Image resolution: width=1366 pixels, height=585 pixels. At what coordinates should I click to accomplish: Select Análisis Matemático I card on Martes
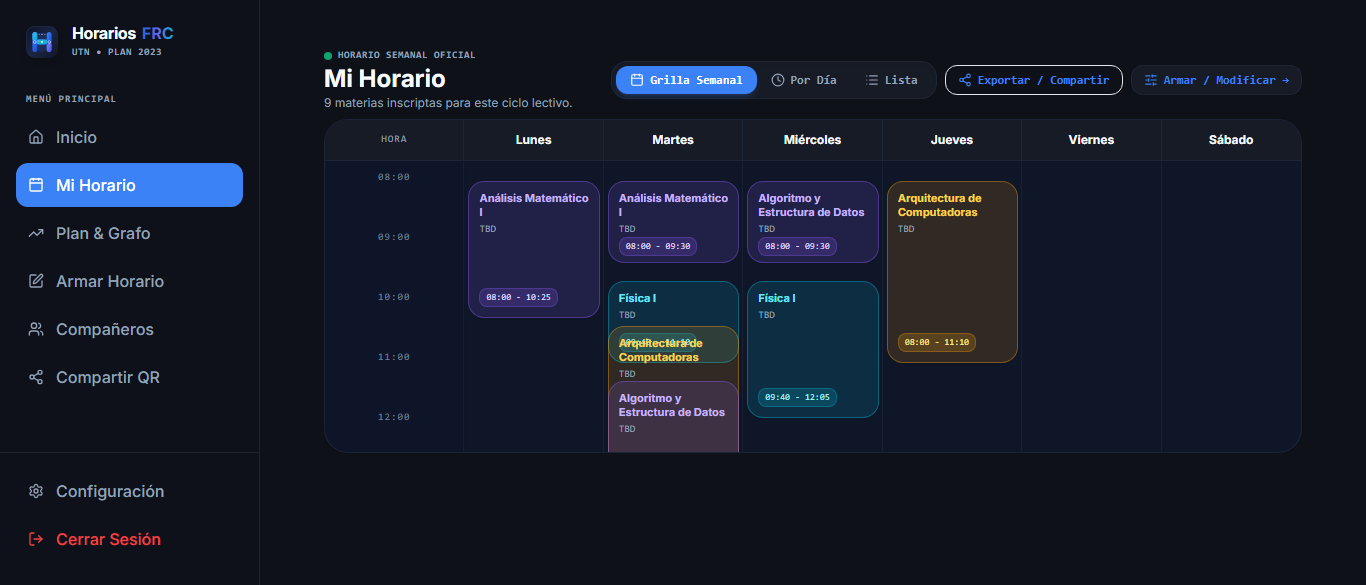point(673,222)
